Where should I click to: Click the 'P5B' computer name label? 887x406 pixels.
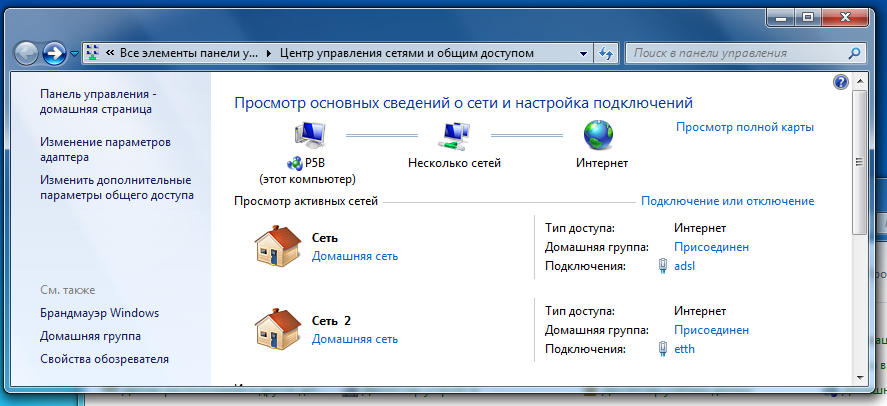pos(315,163)
